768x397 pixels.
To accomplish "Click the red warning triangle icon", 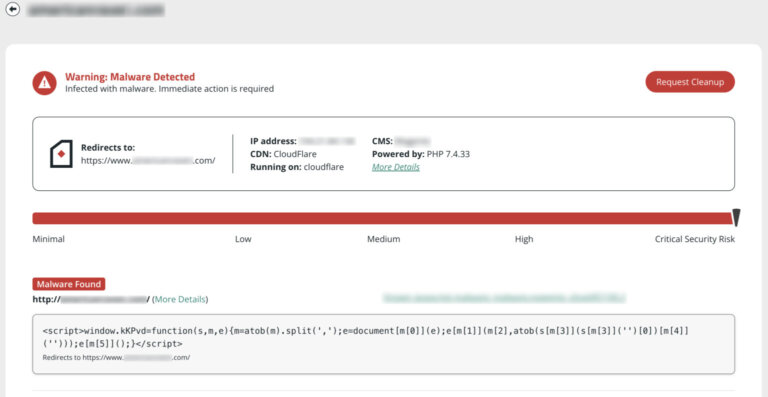I will point(45,83).
